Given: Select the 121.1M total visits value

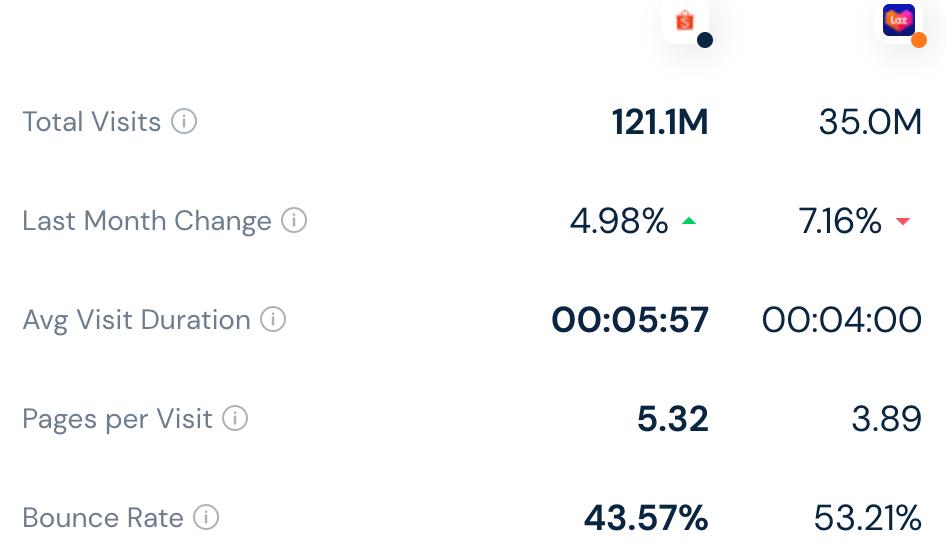Looking at the screenshot, I should (660, 122).
